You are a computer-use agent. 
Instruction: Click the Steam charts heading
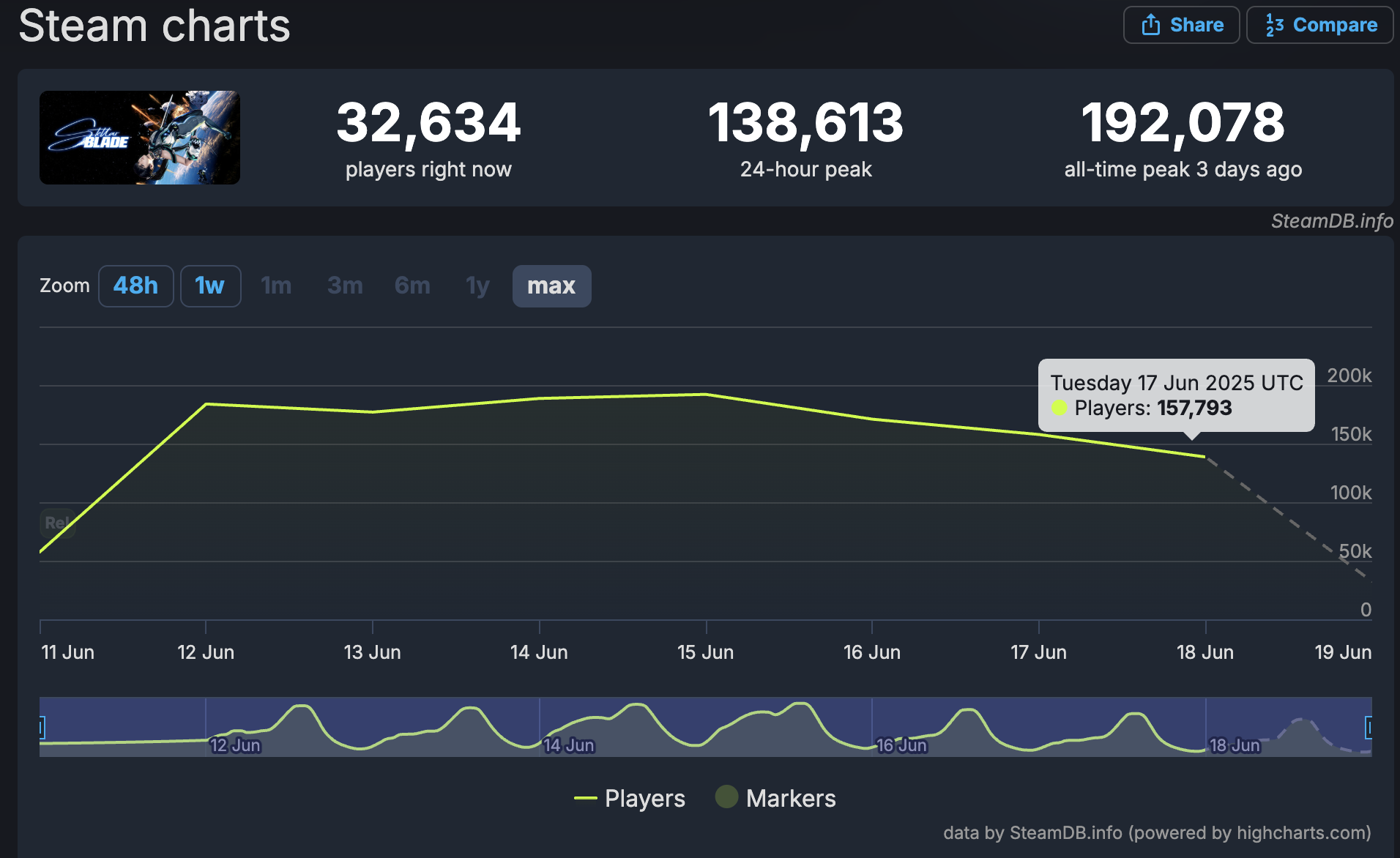click(x=154, y=25)
